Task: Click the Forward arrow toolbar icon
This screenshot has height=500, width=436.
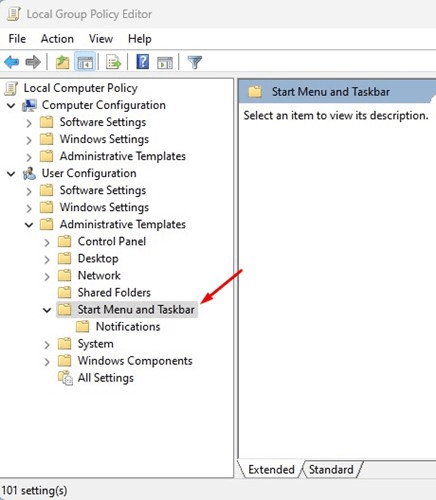Action: click(33, 62)
